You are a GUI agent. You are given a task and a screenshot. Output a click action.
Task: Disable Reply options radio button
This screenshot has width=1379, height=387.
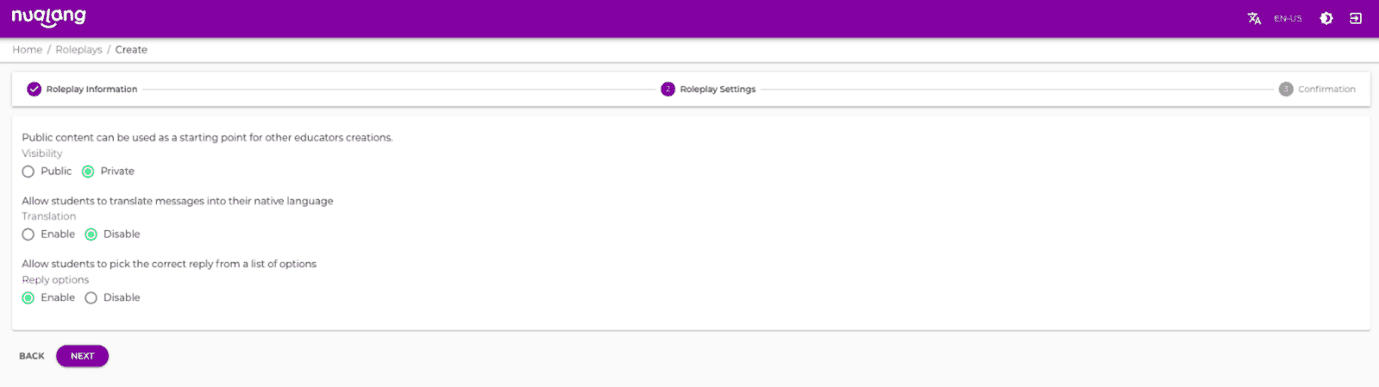[x=91, y=297]
